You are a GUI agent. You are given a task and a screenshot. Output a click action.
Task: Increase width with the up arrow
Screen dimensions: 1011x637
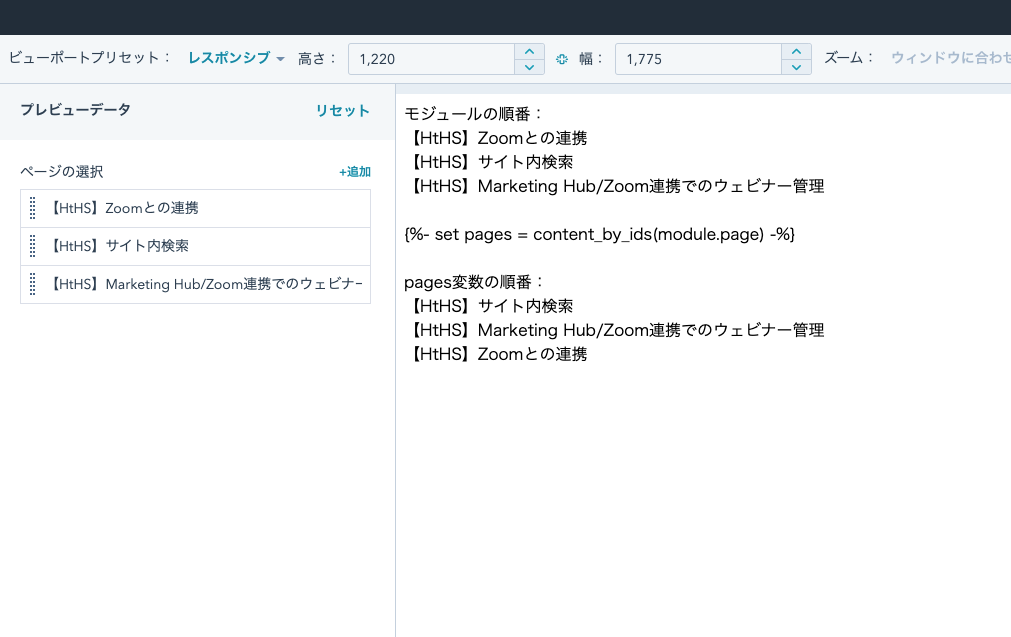click(796, 51)
